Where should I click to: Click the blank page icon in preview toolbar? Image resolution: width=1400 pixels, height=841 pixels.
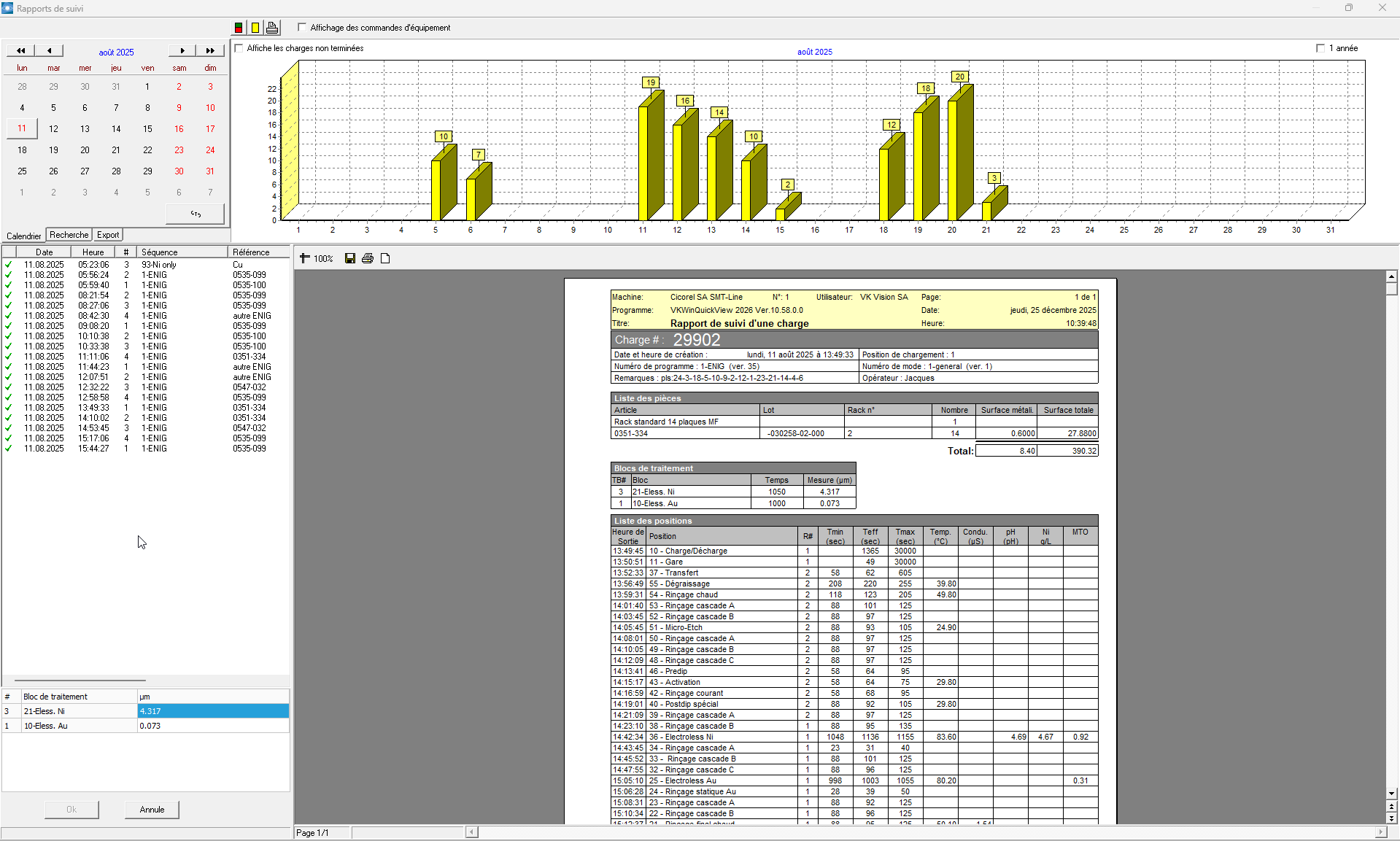coord(385,259)
